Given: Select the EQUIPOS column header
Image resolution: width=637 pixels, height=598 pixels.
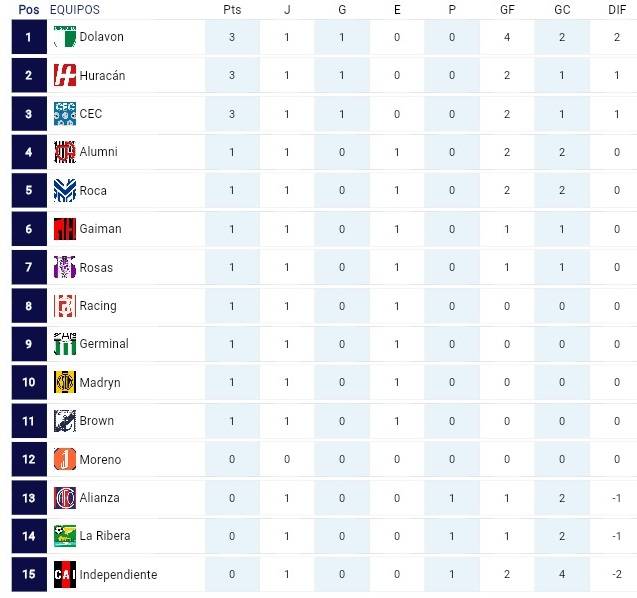Looking at the screenshot, I should (x=75, y=9).
